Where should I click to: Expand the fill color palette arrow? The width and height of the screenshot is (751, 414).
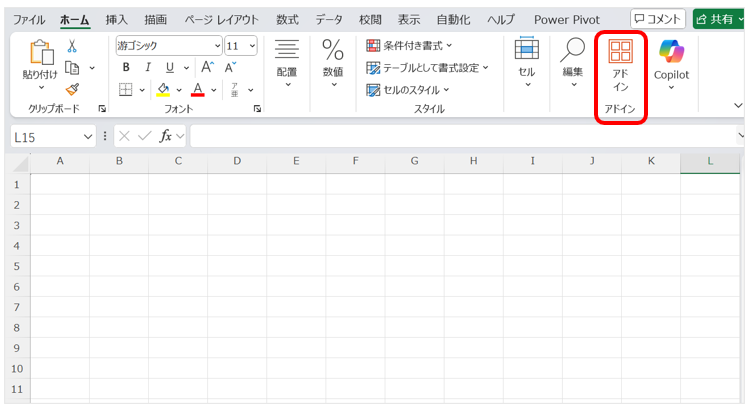point(179,90)
